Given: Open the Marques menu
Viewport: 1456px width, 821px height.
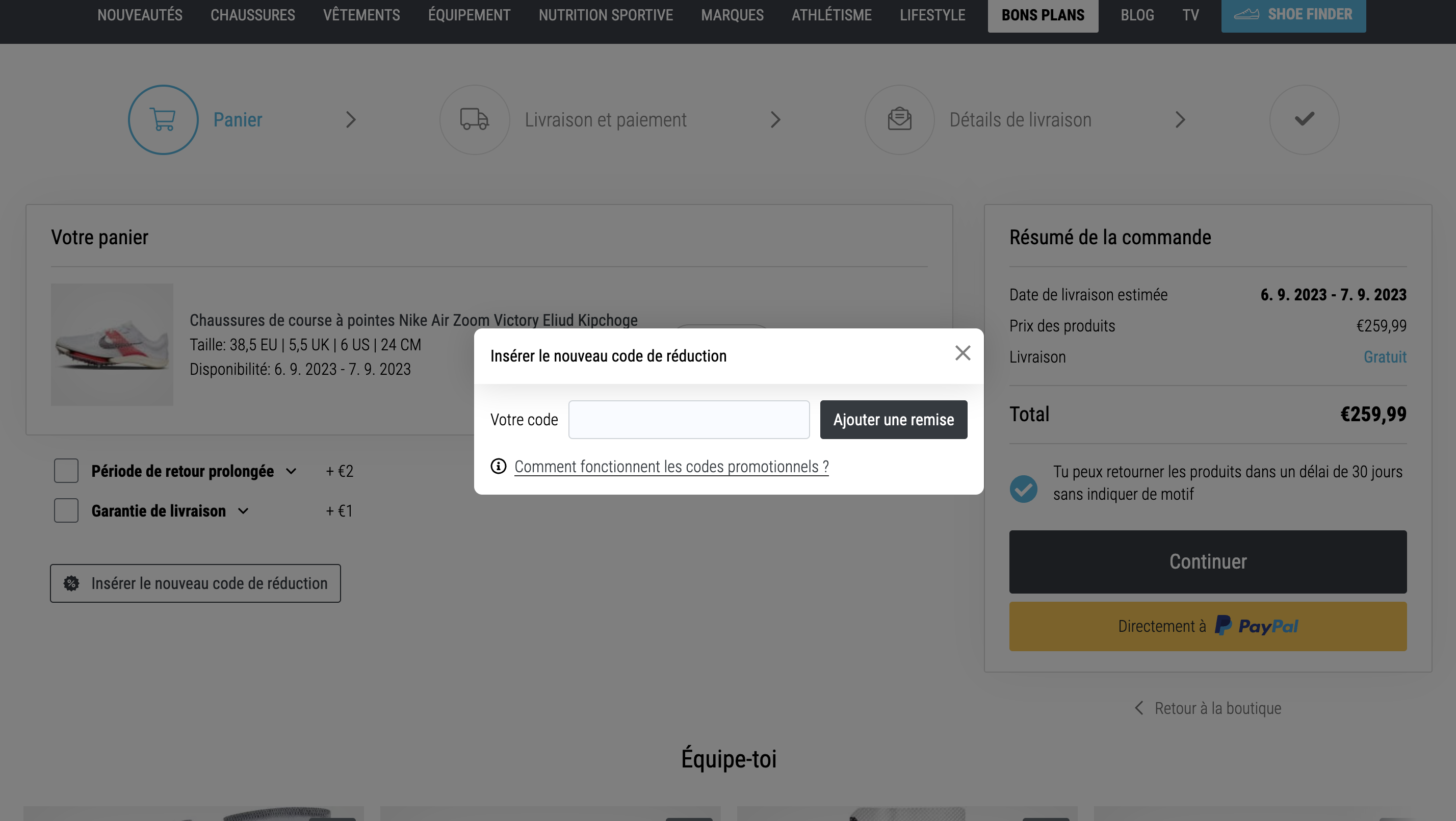Looking at the screenshot, I should [x=732, y=15].
